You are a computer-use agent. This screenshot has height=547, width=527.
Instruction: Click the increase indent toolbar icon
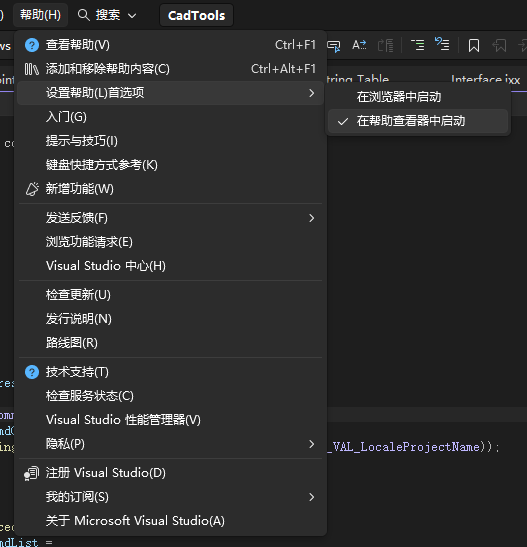(x=417, y=45)
